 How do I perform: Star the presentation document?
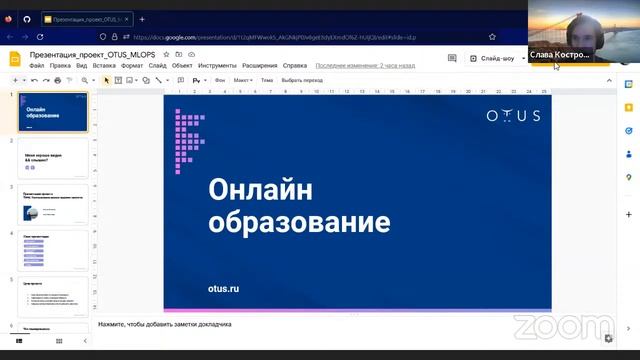(x=166, y=54)
